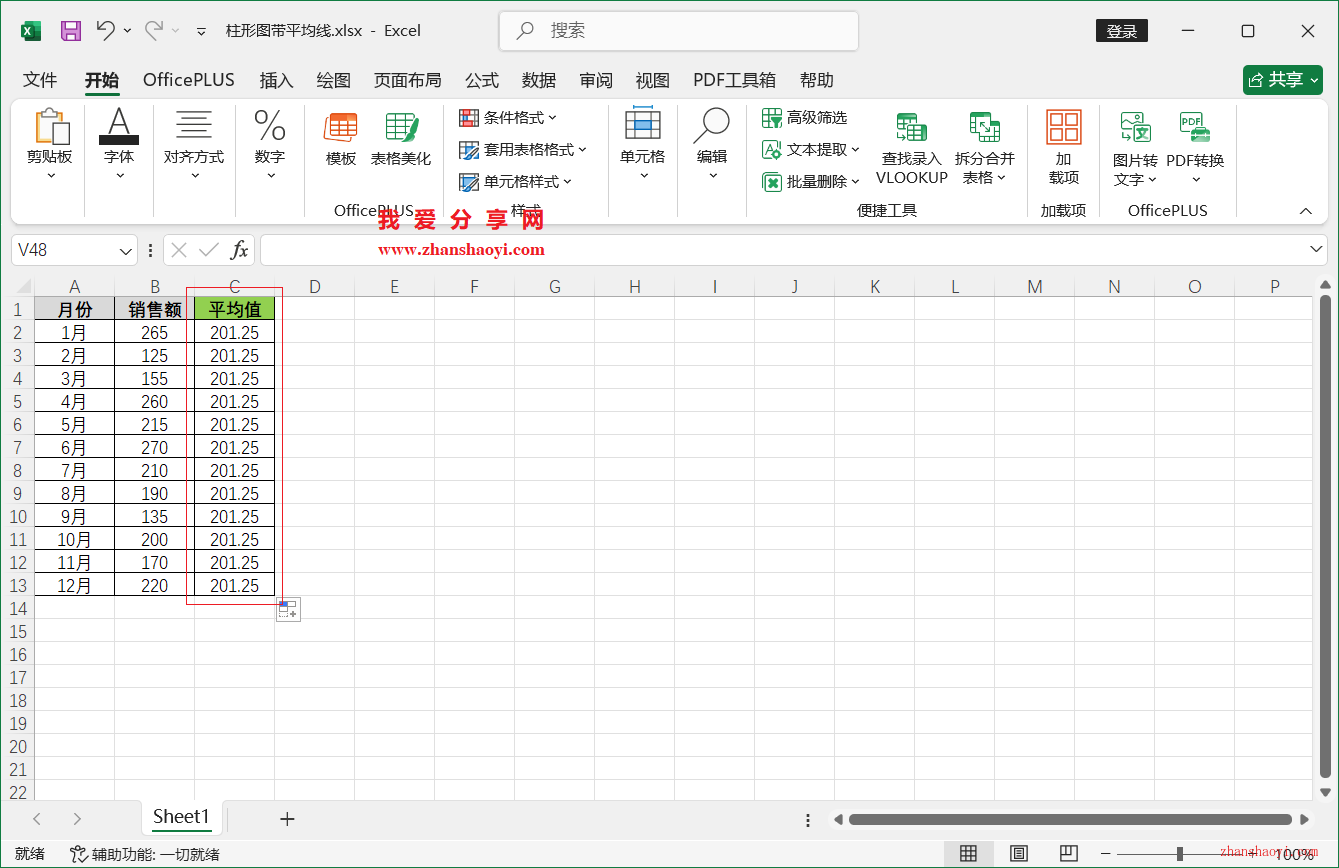The image size is (1339, 868).
Task: Click the Add-ins (加载项) icon
Action: (x=1064, y=147)
